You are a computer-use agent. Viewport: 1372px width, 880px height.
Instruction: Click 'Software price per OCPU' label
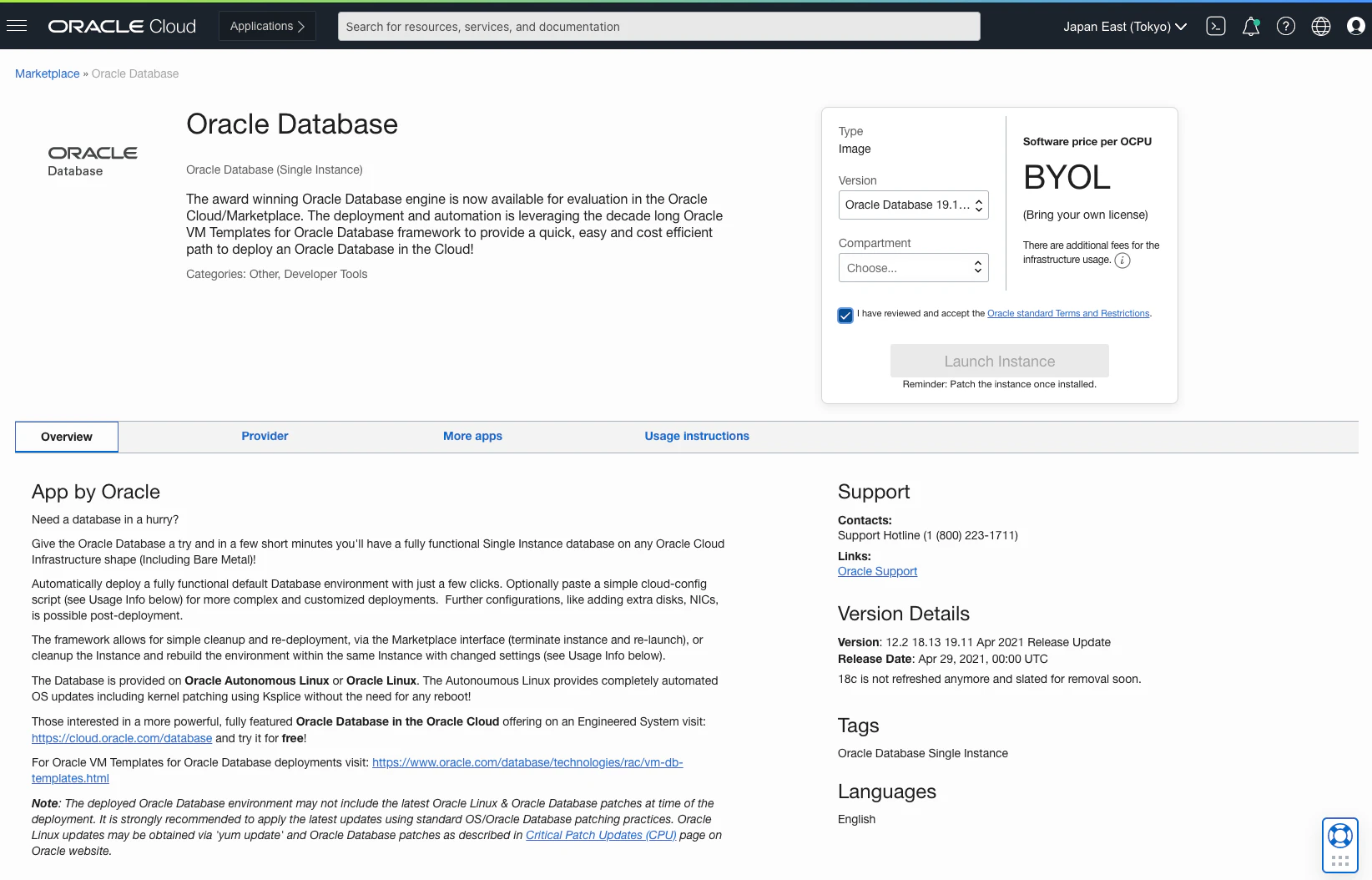click(1087, 142)
